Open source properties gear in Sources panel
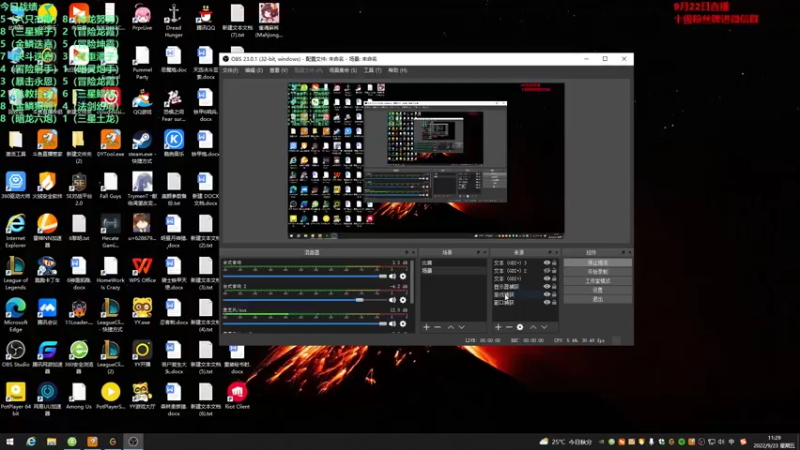 (x=520, y=327)
